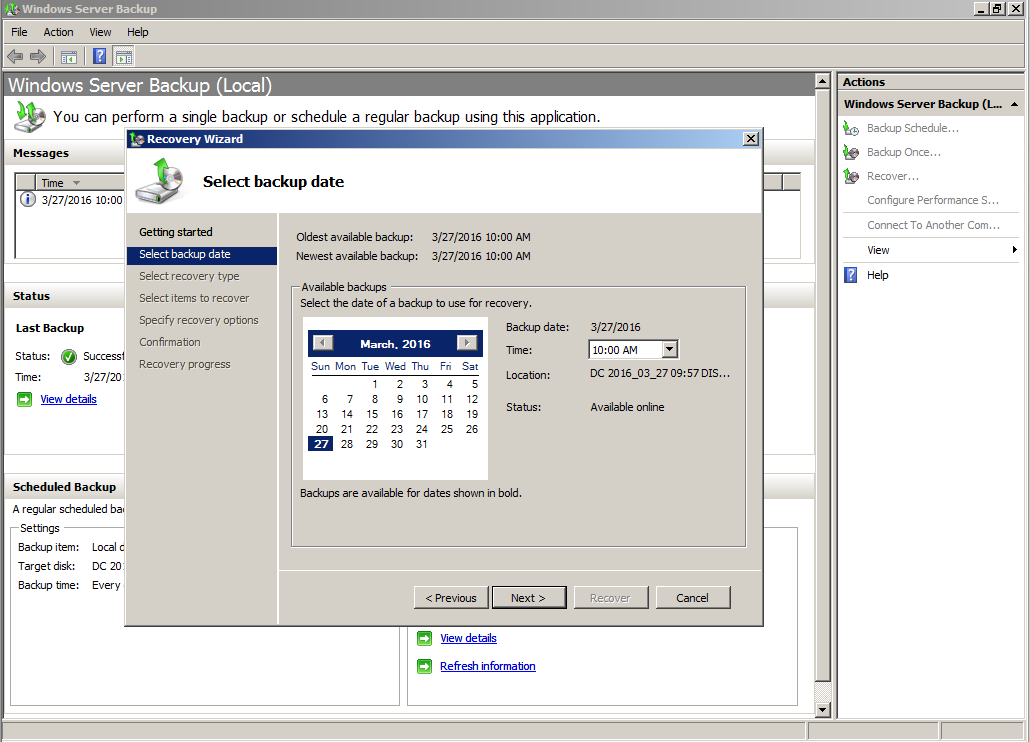Select March 28 in the calendar
This screenshot has width=1030, height=742.
(347, 445)
